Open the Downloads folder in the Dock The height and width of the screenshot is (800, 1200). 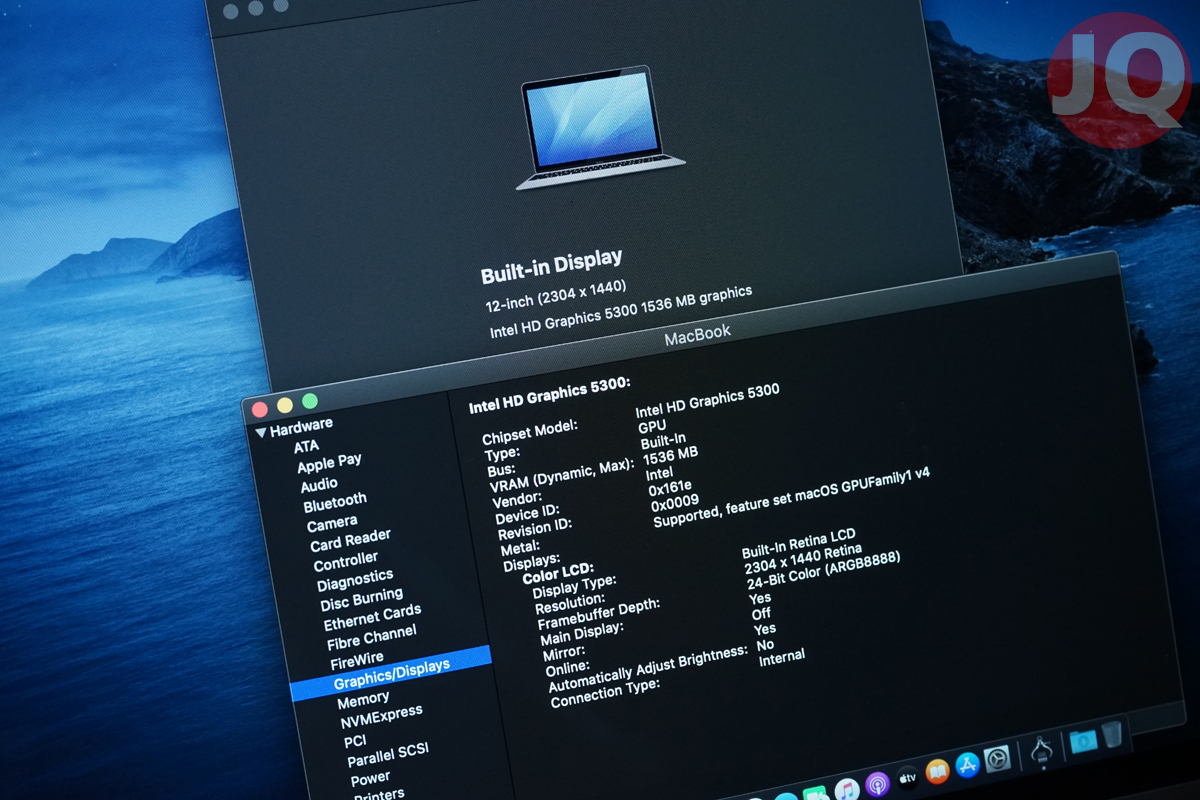point(1083,741)
